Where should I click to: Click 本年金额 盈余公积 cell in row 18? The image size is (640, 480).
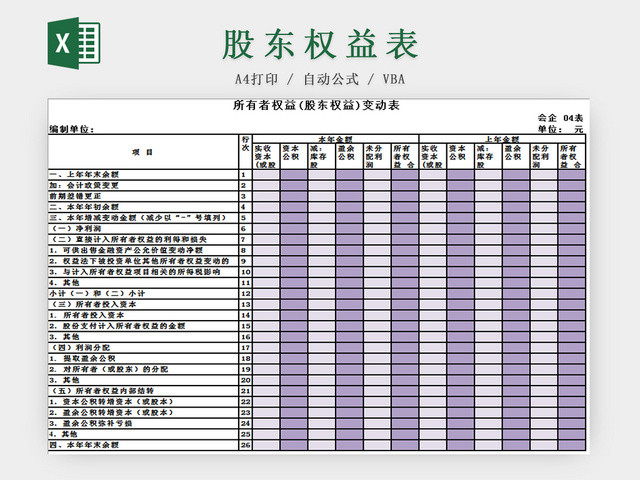point(349,358)
